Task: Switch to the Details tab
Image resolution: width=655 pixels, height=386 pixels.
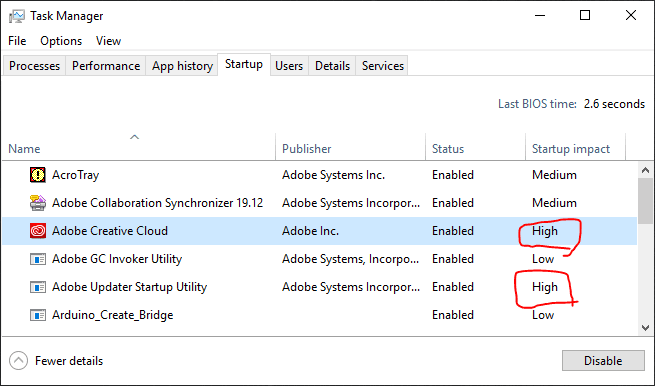Action: pos(333,66)
